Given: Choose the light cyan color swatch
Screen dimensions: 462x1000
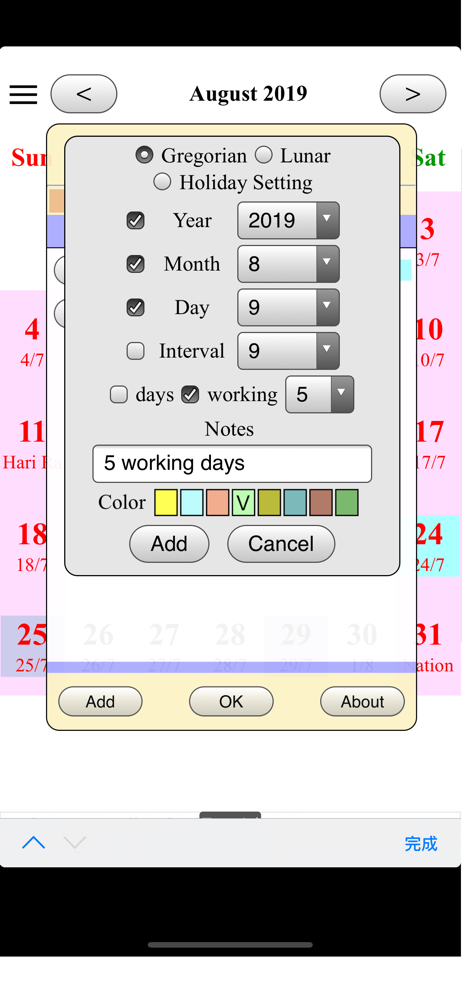Looking at the screenshot, I should (191, 503).
